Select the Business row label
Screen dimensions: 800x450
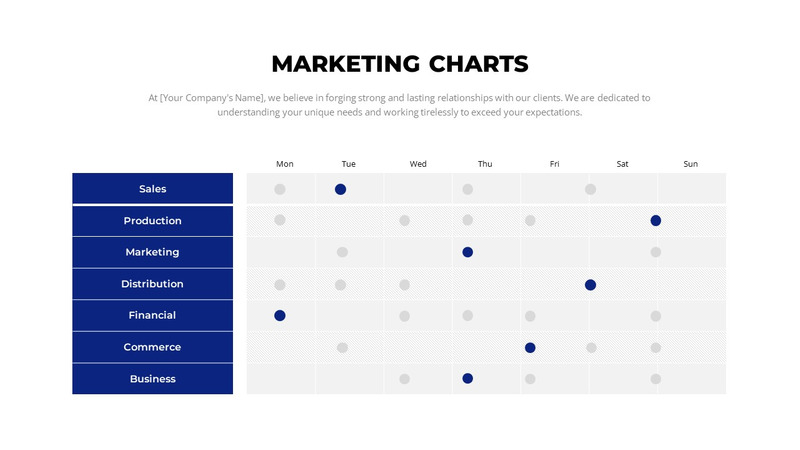pyautogui.click(x=153, y=379)
